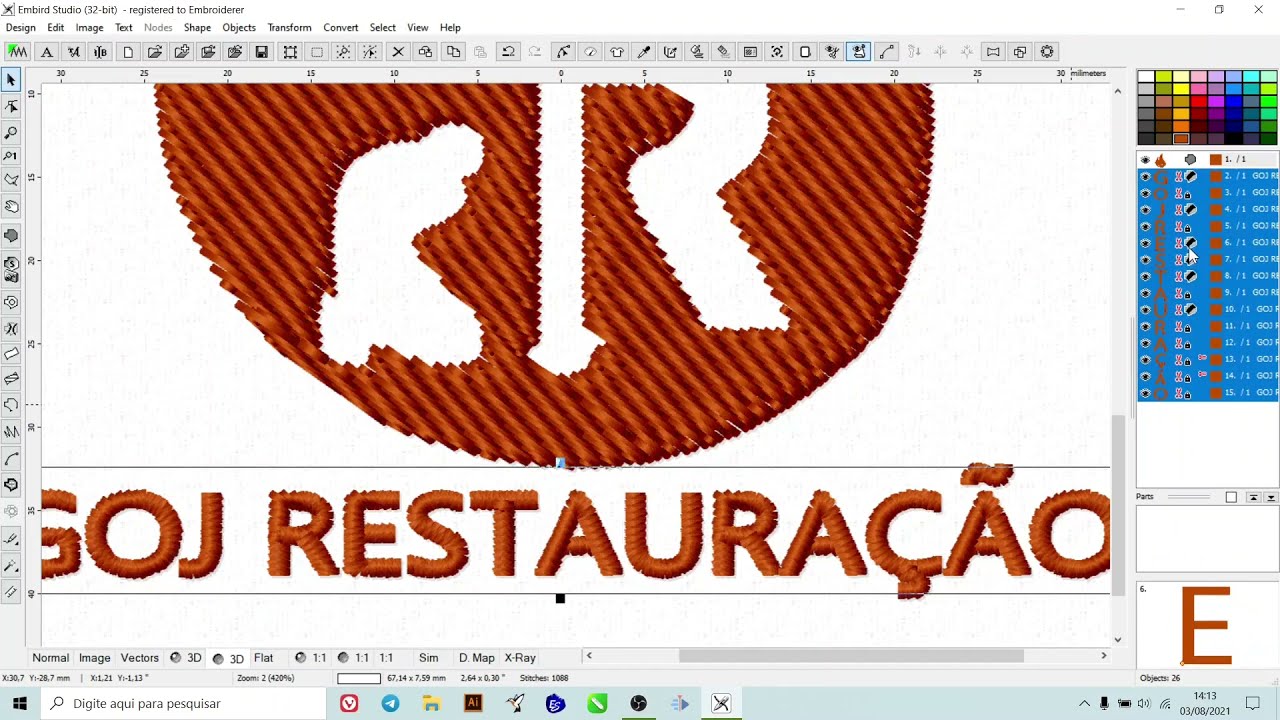This screenshot has height=720, width=1280.
Task: Open file using the folder icon
Action: [155, 52]
